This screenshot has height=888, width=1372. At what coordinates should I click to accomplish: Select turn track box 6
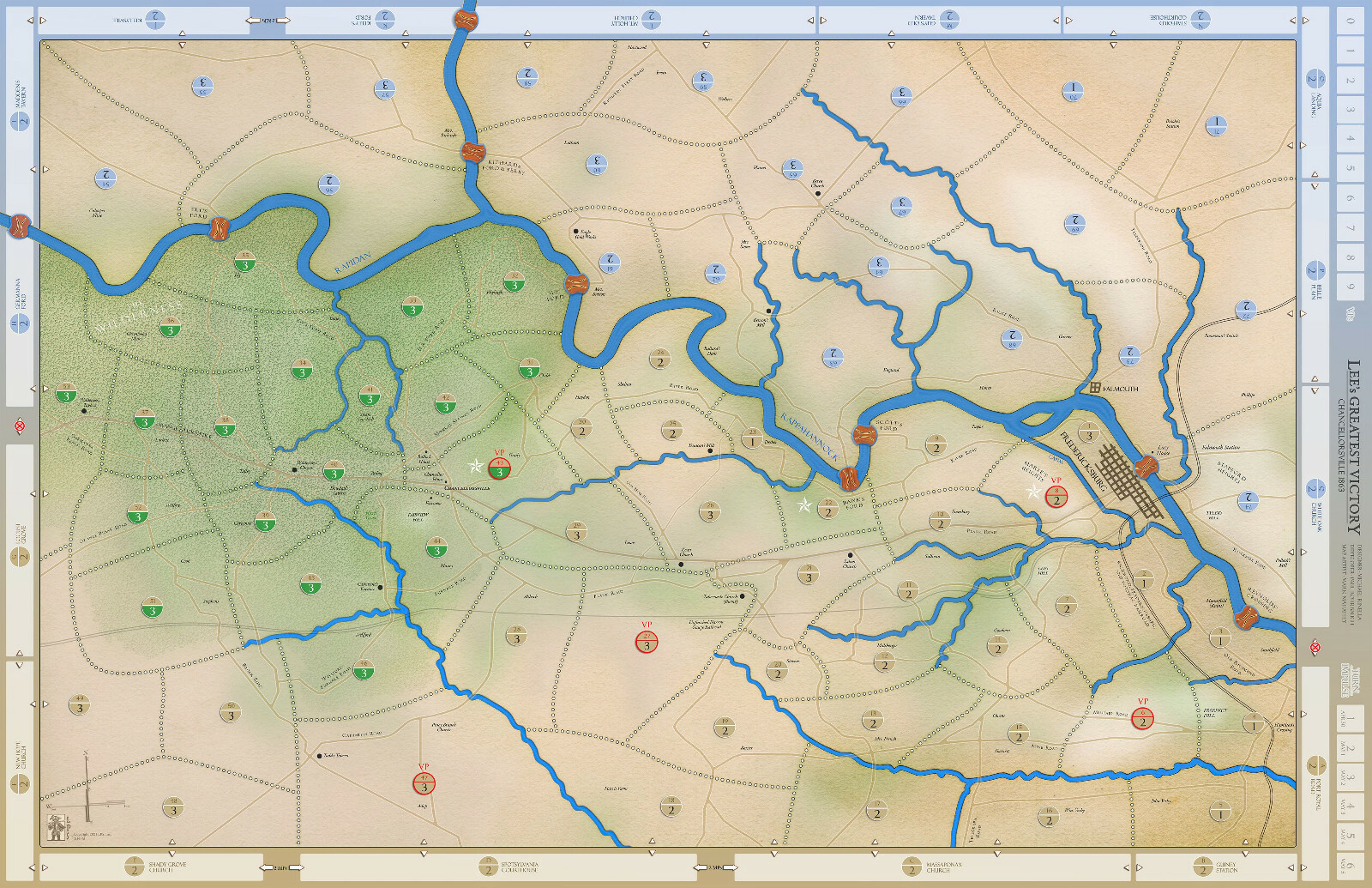1350,865
